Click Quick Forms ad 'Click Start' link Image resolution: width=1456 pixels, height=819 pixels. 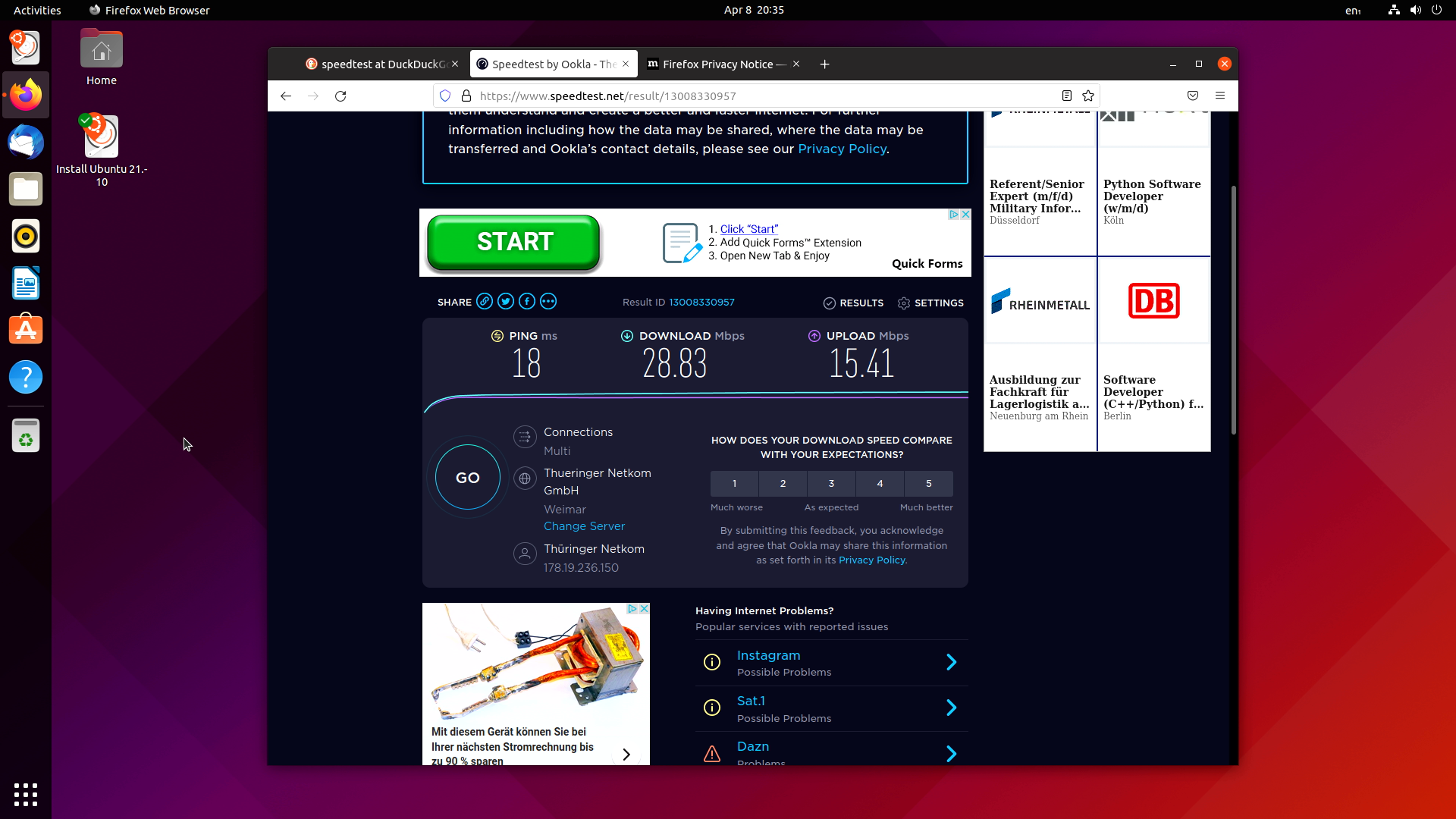tap(748, 229)
